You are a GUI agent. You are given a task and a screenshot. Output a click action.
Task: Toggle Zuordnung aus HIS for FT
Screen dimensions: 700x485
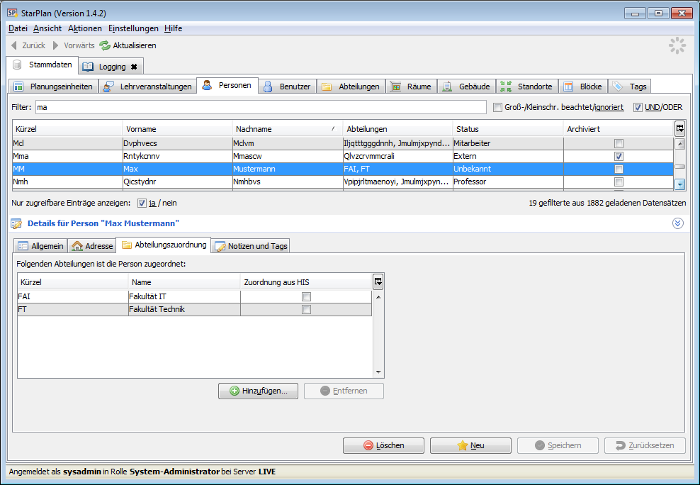pos(306,309)
